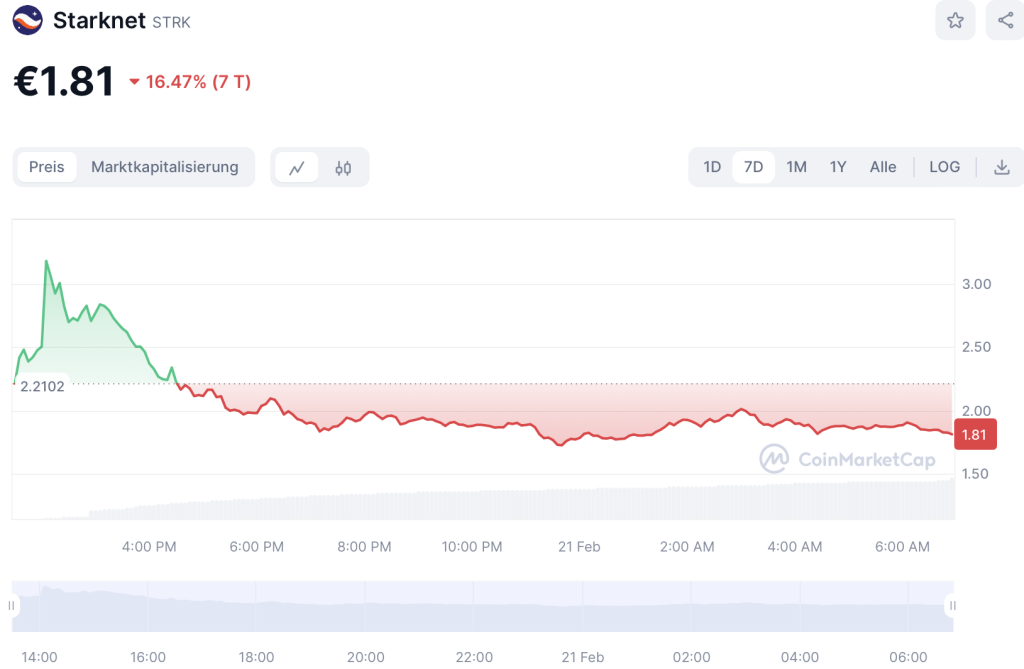The height and width of the screenshot is (669, 1024).
Task: Click the left range slider handle
Action: click(13, 605)
